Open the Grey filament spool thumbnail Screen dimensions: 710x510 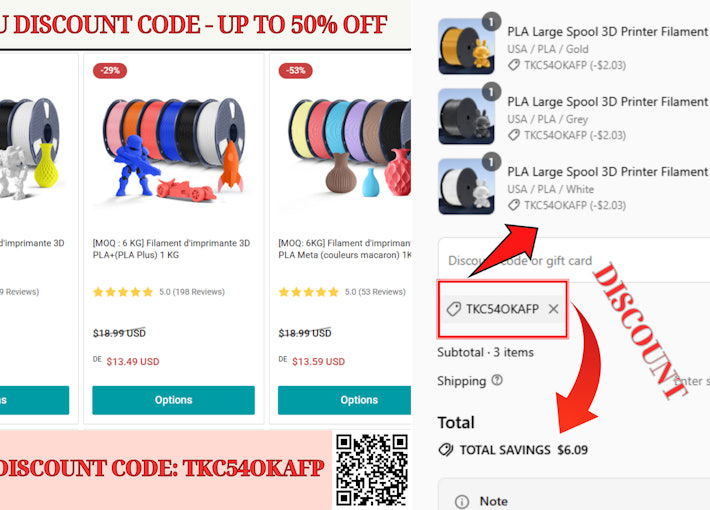tap(466, 116)
